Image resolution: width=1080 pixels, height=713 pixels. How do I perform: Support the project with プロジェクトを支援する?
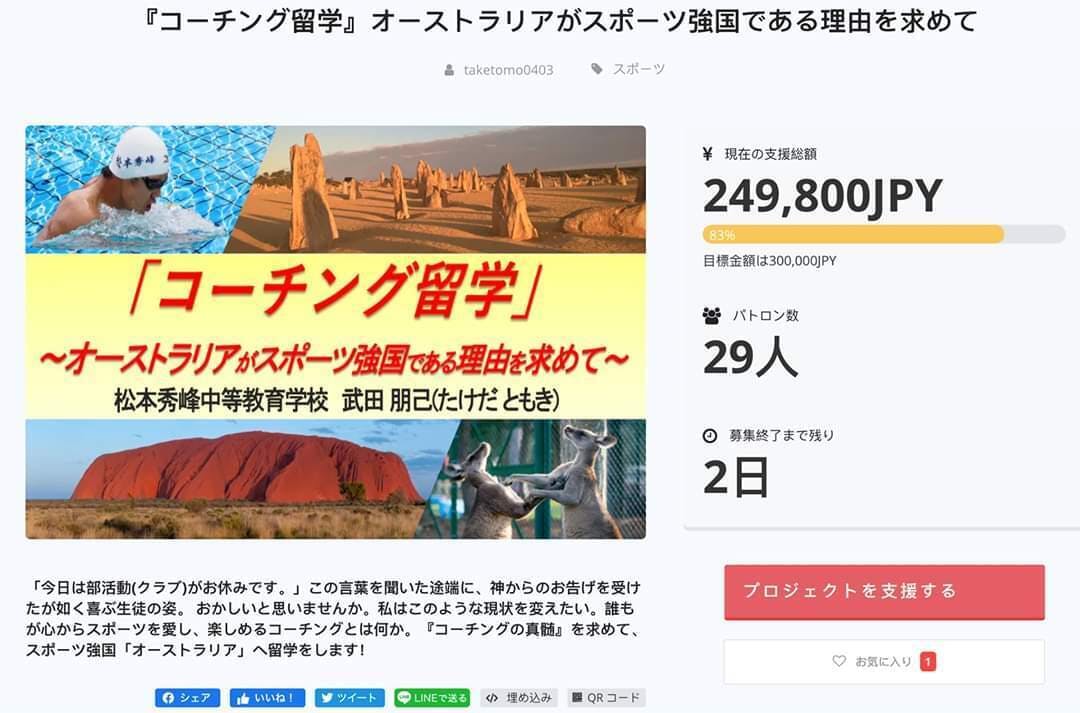pos(884,592)
